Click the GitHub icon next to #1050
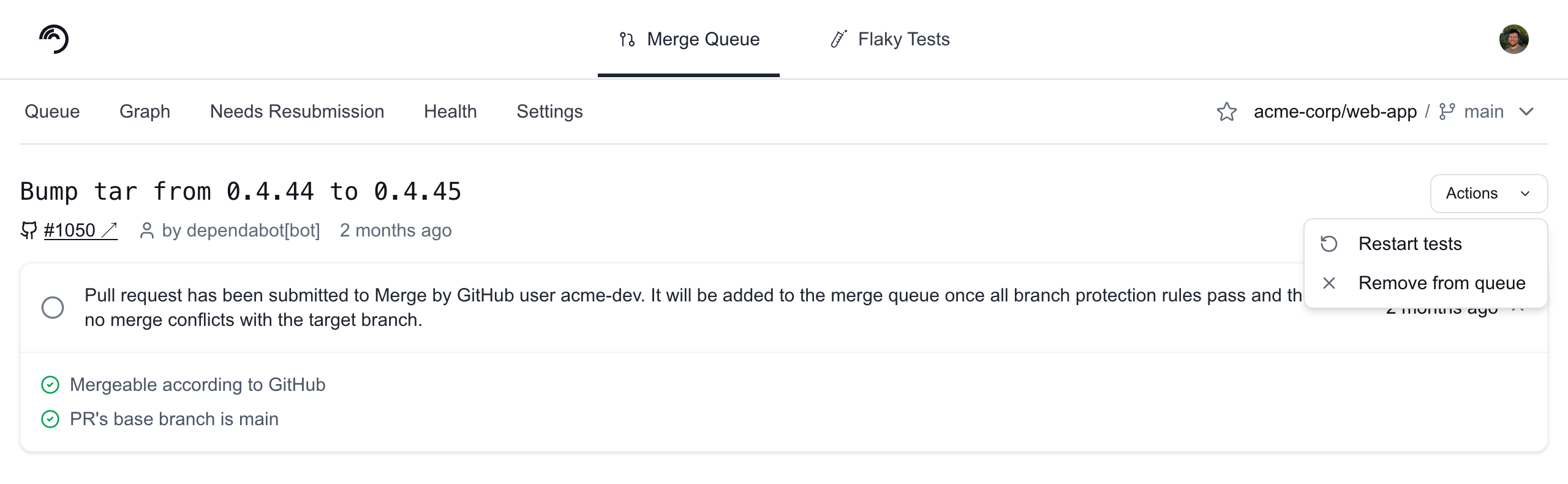The image size is (1568, 484). tap(29, 230)
